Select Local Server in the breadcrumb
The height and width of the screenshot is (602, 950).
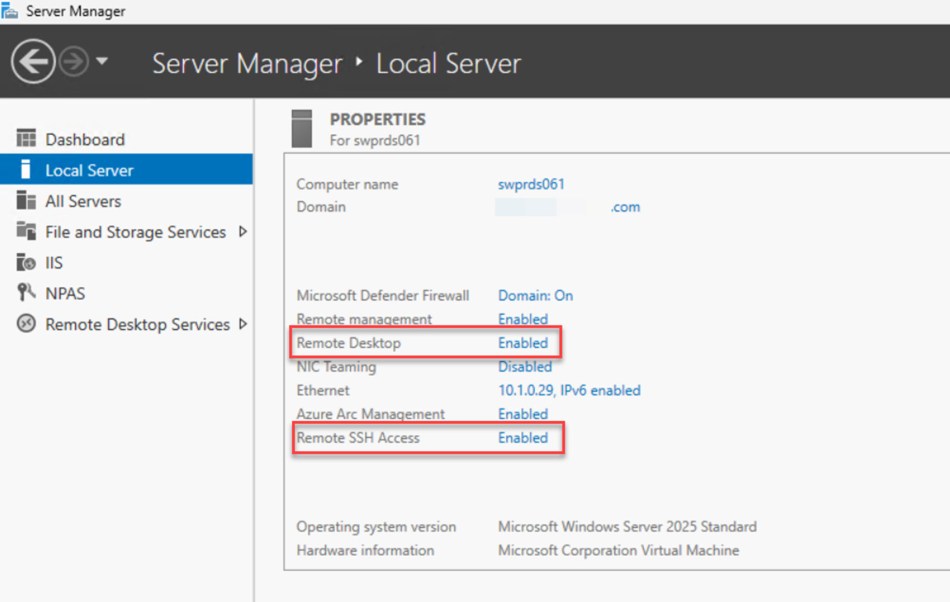point(448,63)
